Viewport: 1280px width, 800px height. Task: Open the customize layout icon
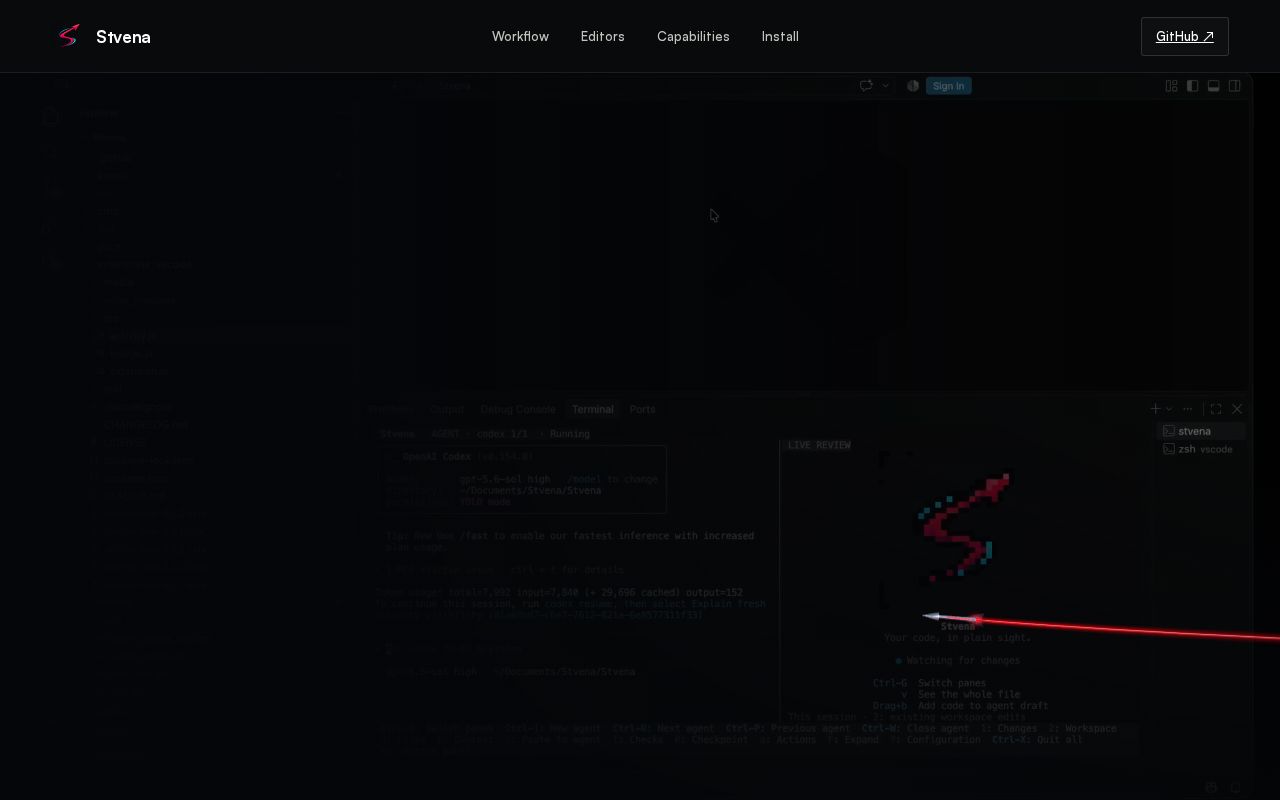click(x=1171, y=86)
